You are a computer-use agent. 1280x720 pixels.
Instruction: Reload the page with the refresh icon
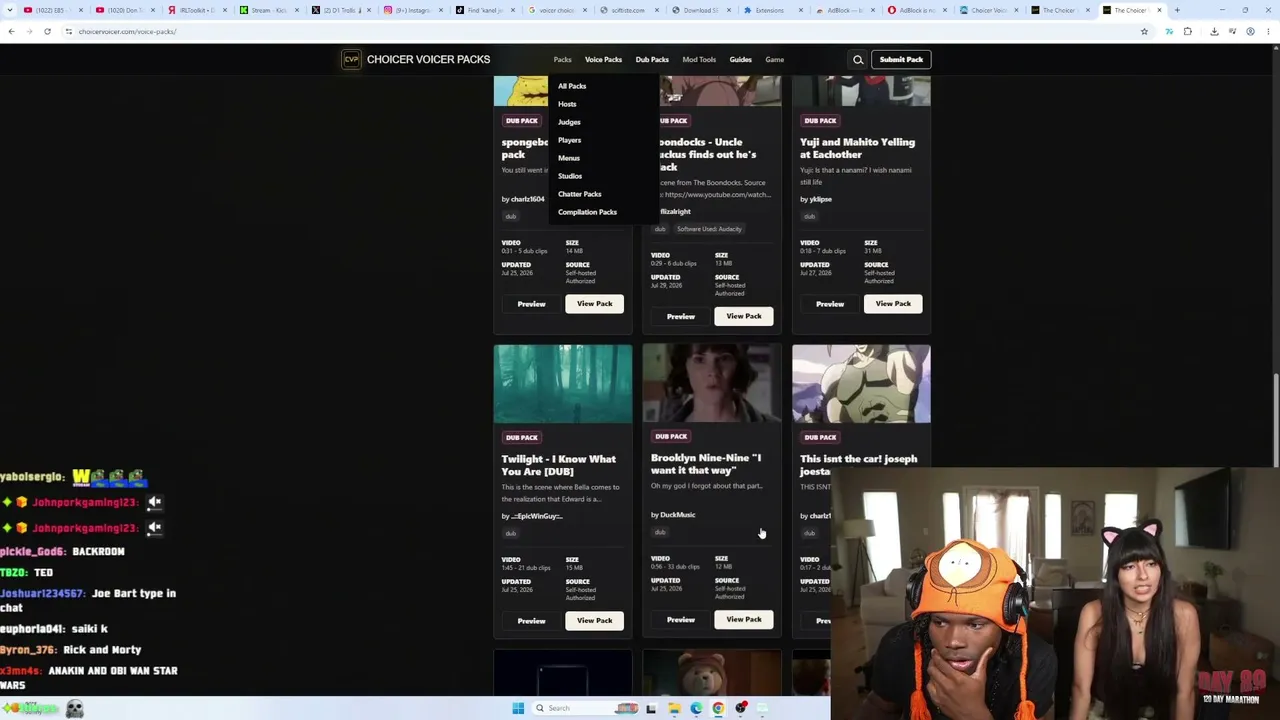coord(47,32)
